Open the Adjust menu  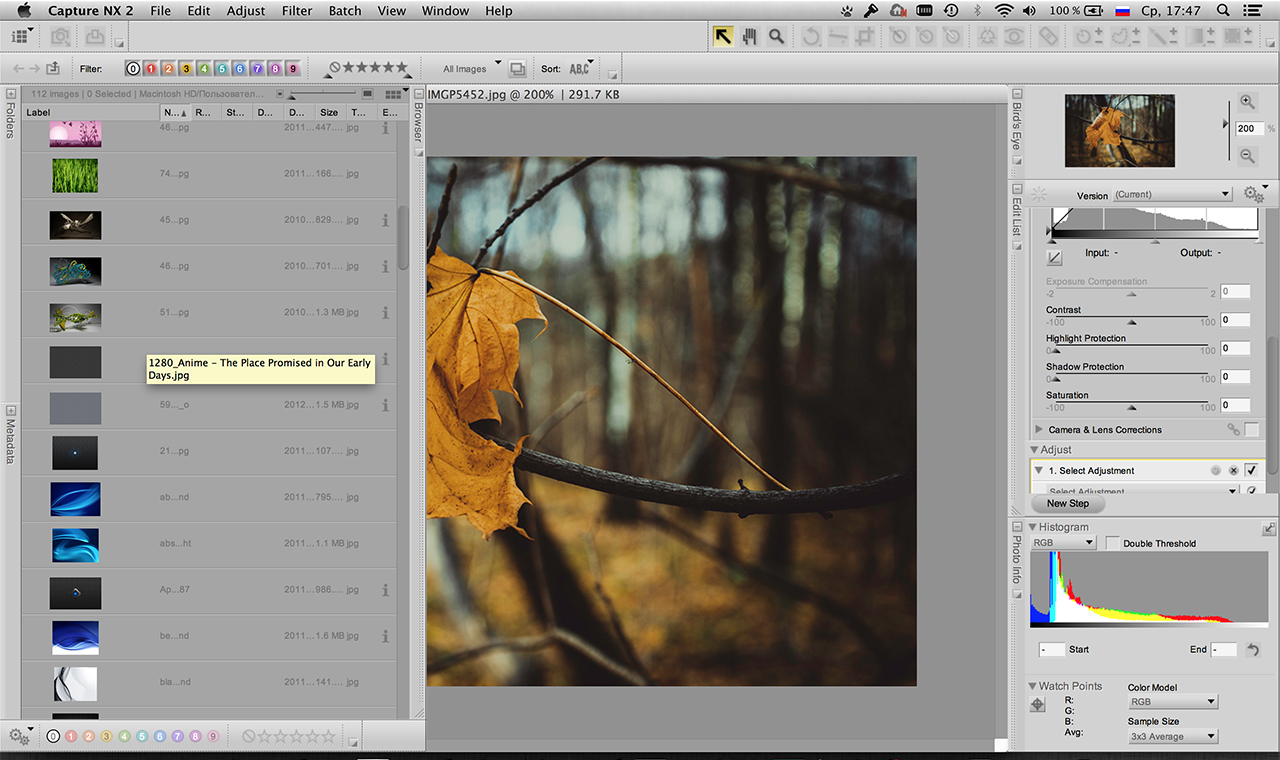245,11
